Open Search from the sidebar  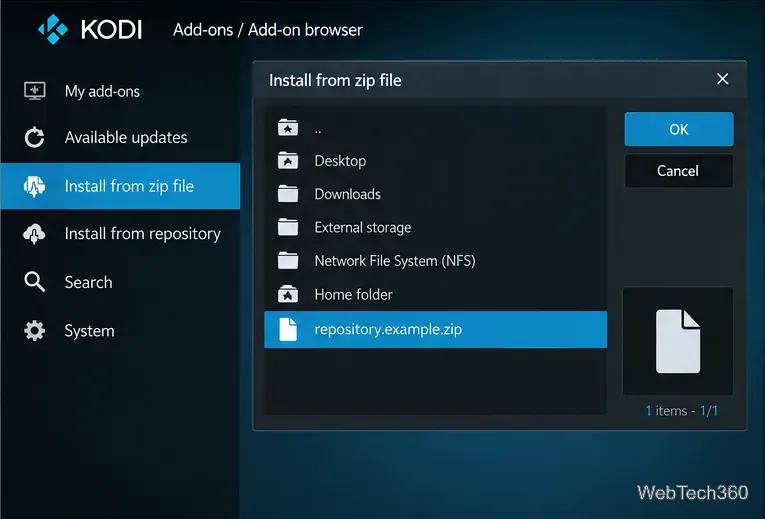coord(120,282)
